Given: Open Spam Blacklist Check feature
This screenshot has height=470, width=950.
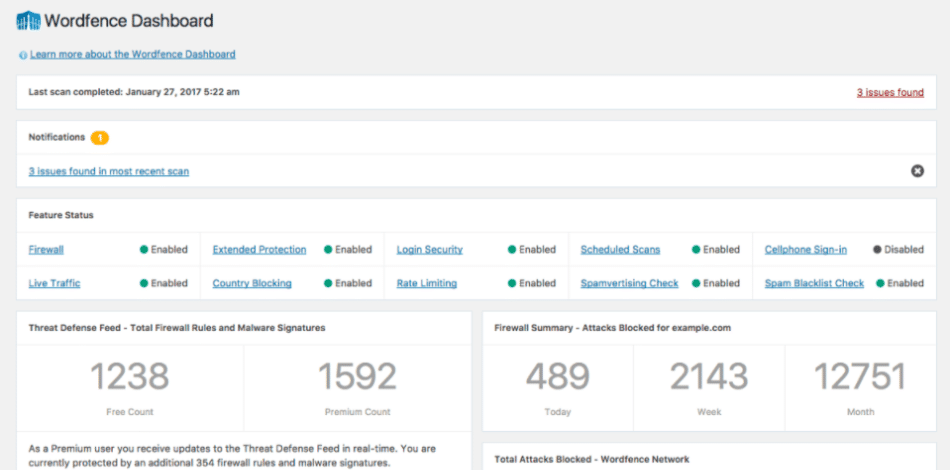Looking at the screenshot, I should coord(814,283).
